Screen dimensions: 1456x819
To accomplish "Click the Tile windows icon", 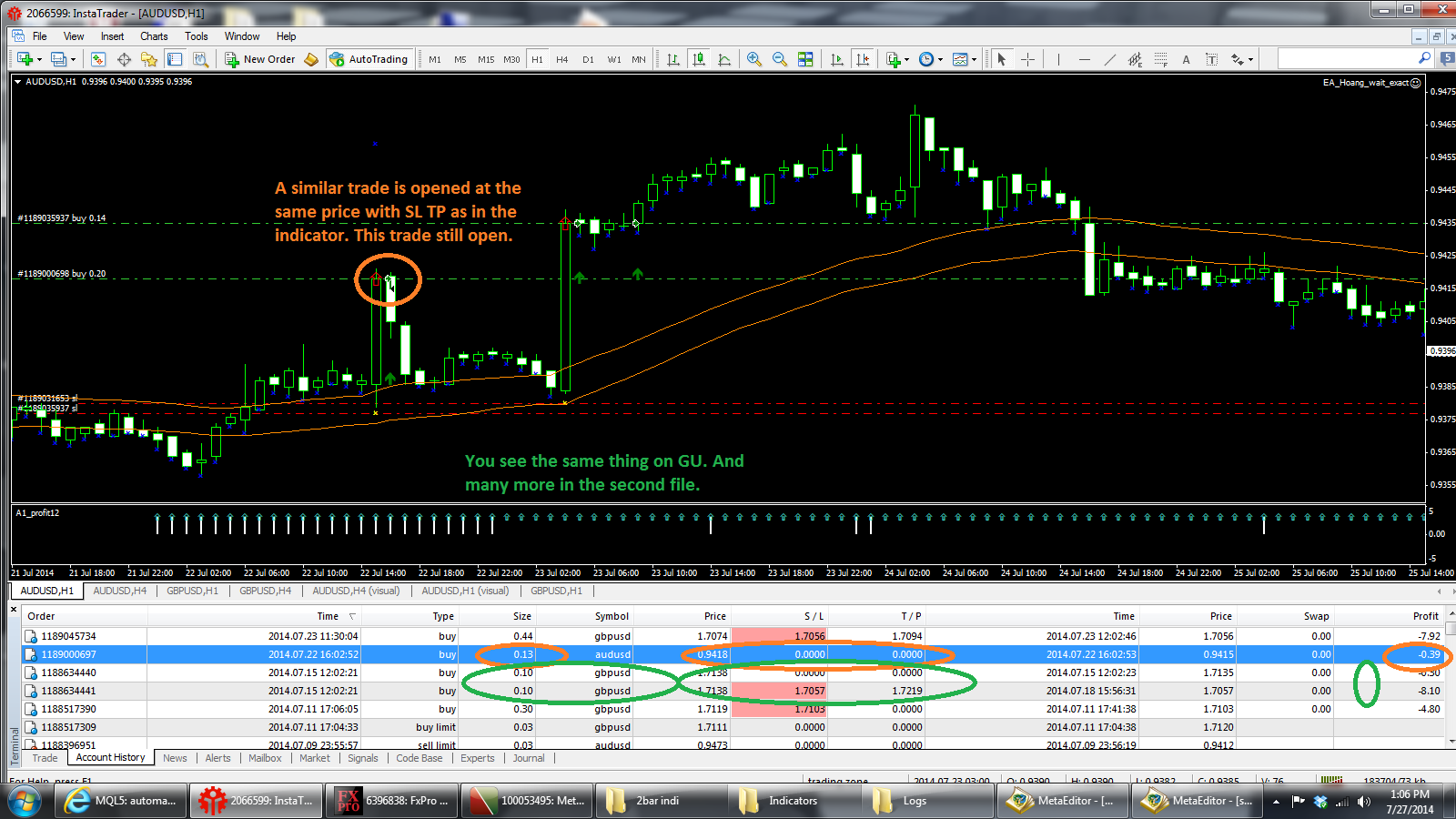I will 805,59.
